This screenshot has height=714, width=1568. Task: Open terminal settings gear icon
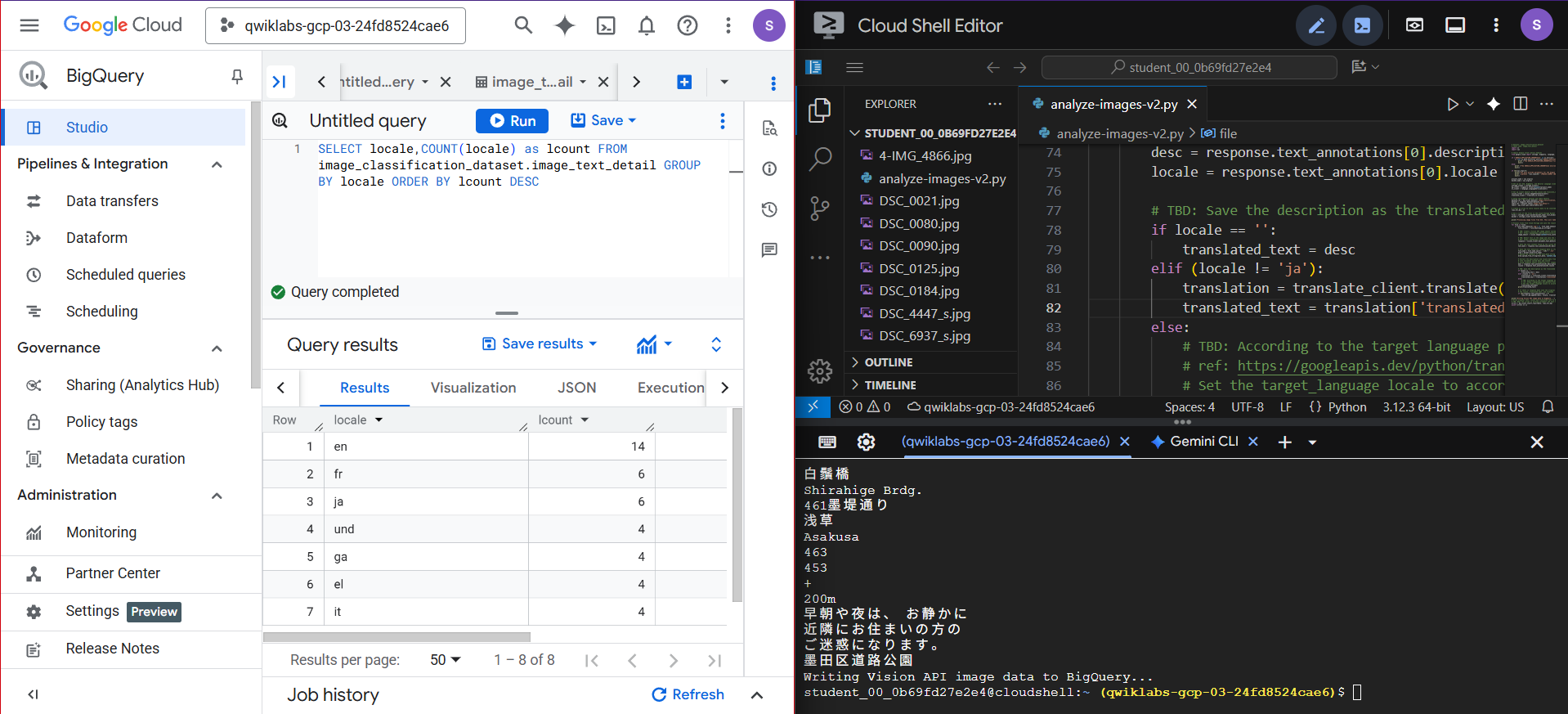click(866, 442)
